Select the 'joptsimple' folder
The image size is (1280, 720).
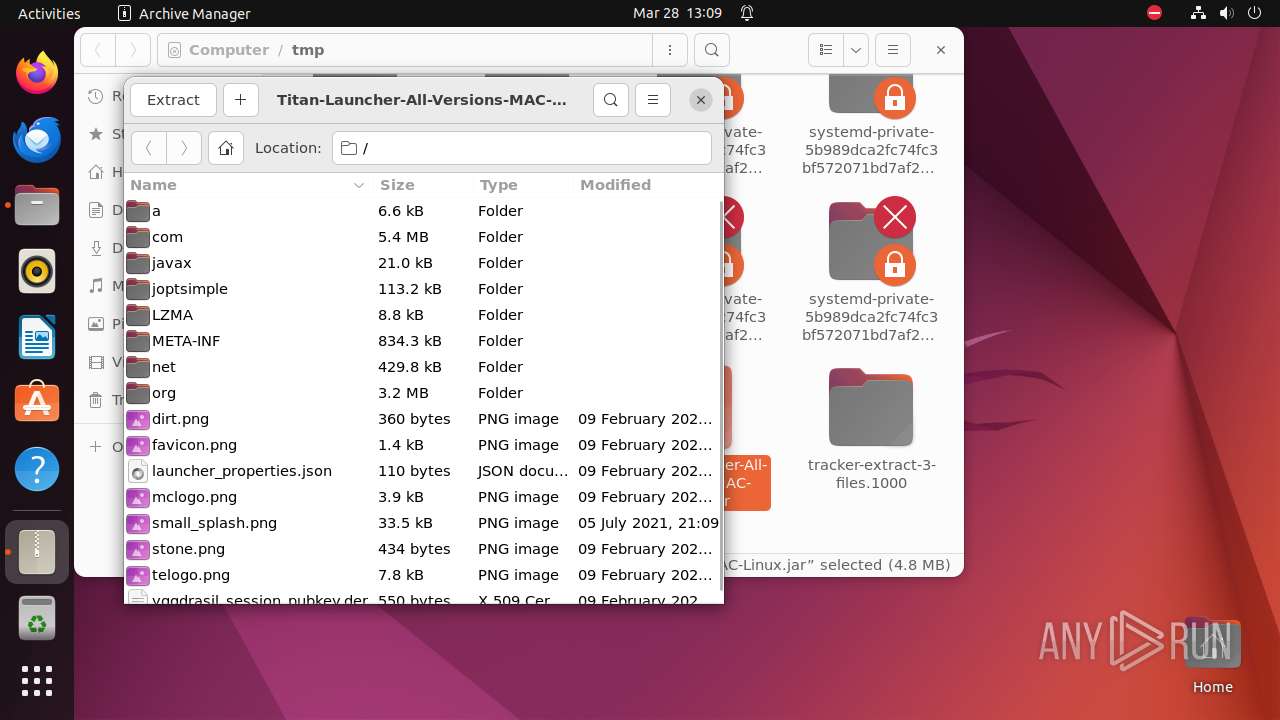click(x=422, y=289)
